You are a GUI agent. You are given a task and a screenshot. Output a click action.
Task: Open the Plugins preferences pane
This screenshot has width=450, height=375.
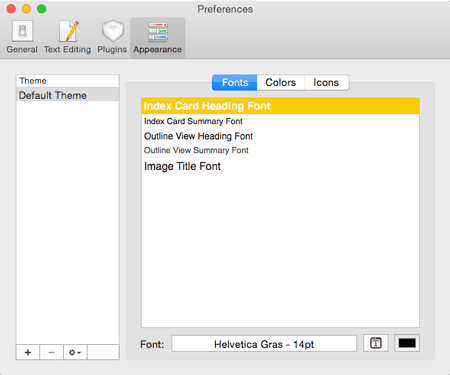[112, 37]
